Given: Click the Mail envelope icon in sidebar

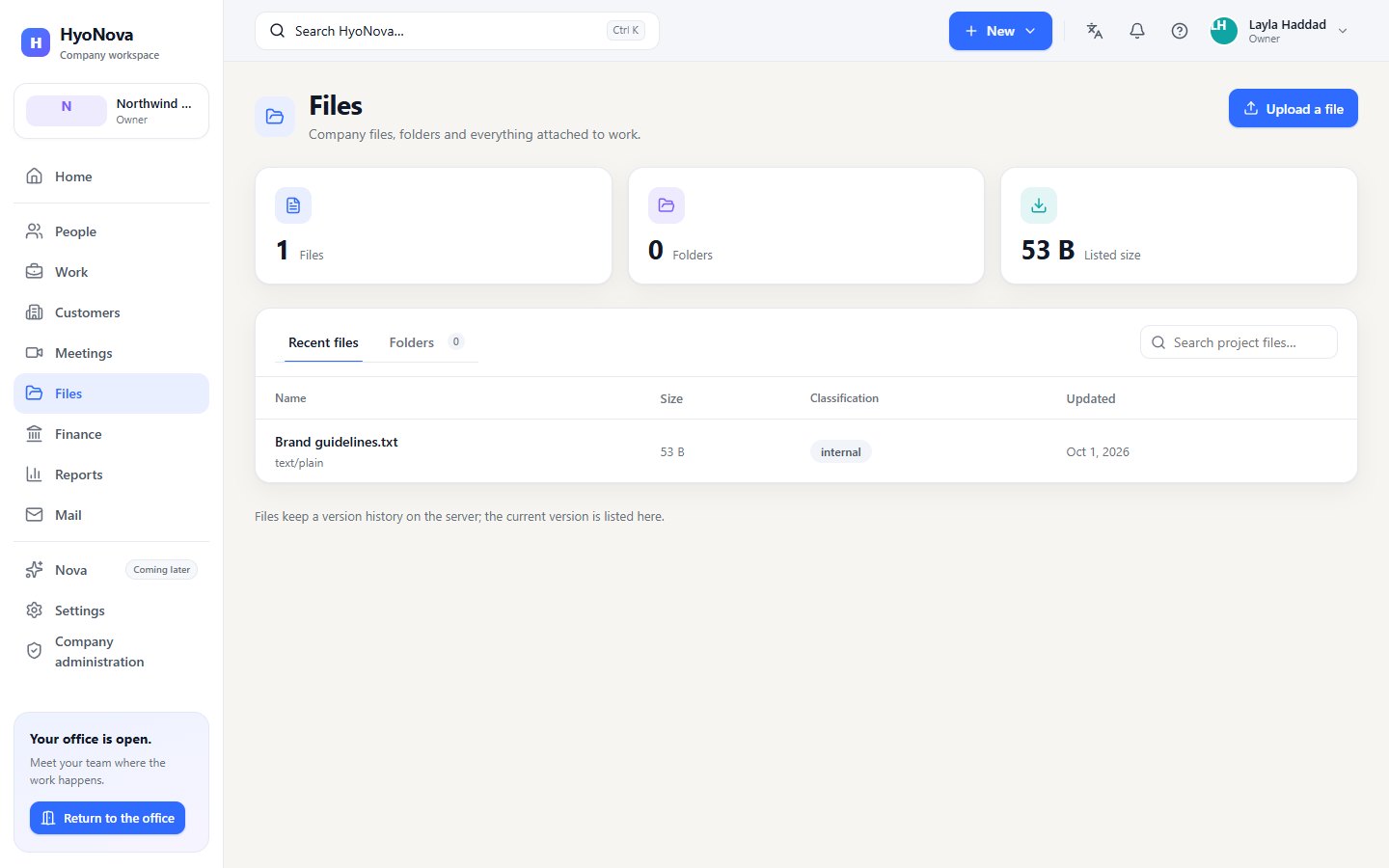Looking at the screenshot, I should [35, 515].
